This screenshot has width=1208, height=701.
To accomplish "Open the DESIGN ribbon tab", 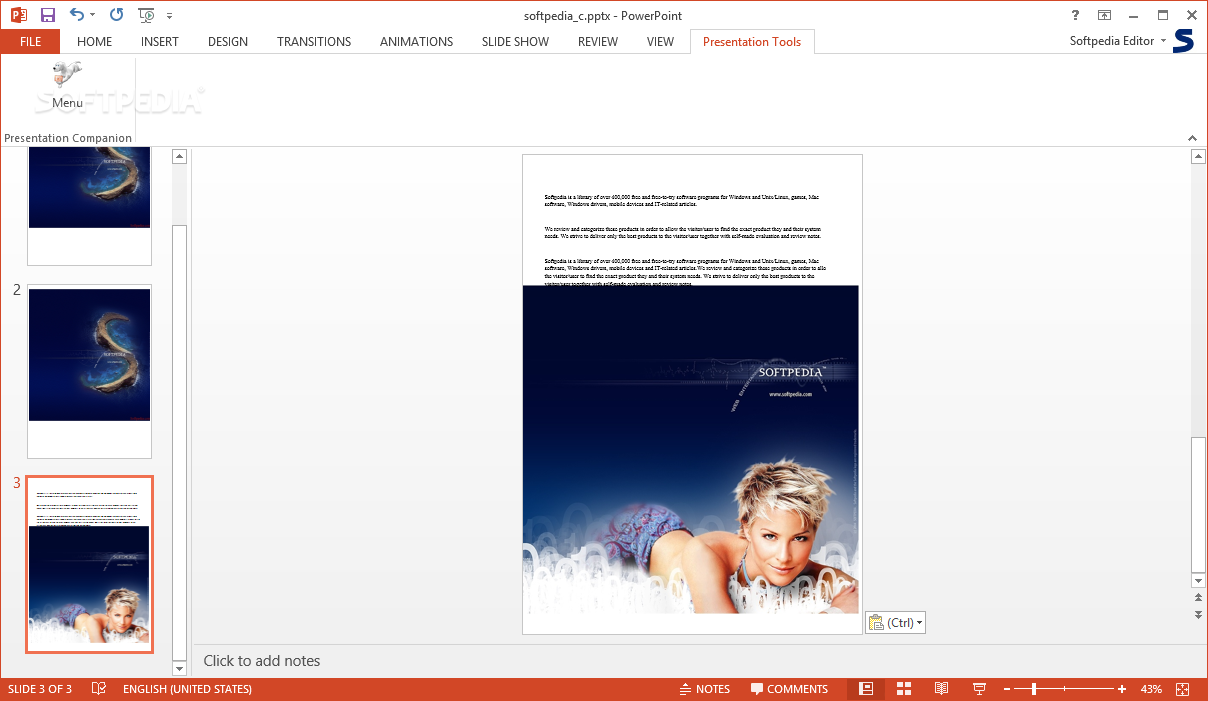I will 228,41.
